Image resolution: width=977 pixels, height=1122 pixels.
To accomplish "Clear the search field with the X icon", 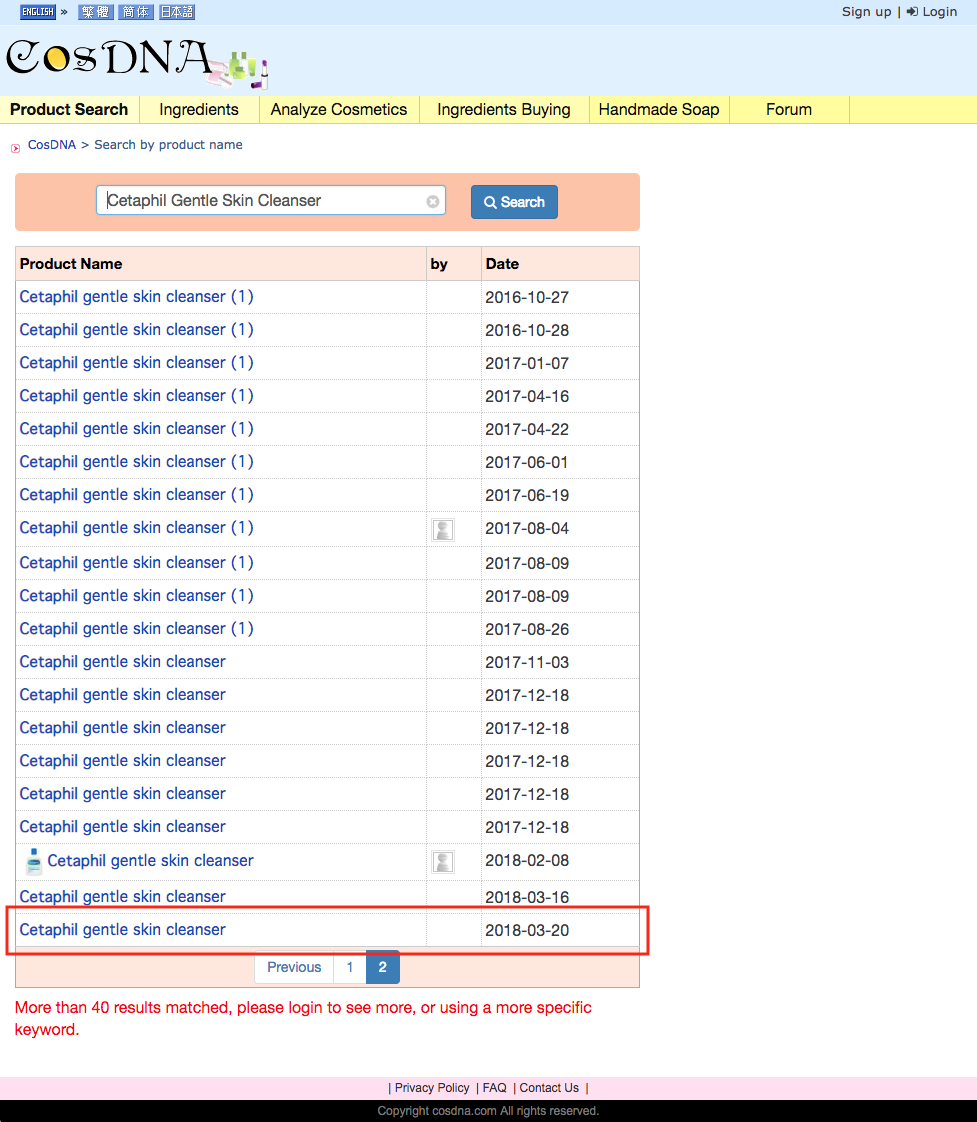I will coord(432,202).
